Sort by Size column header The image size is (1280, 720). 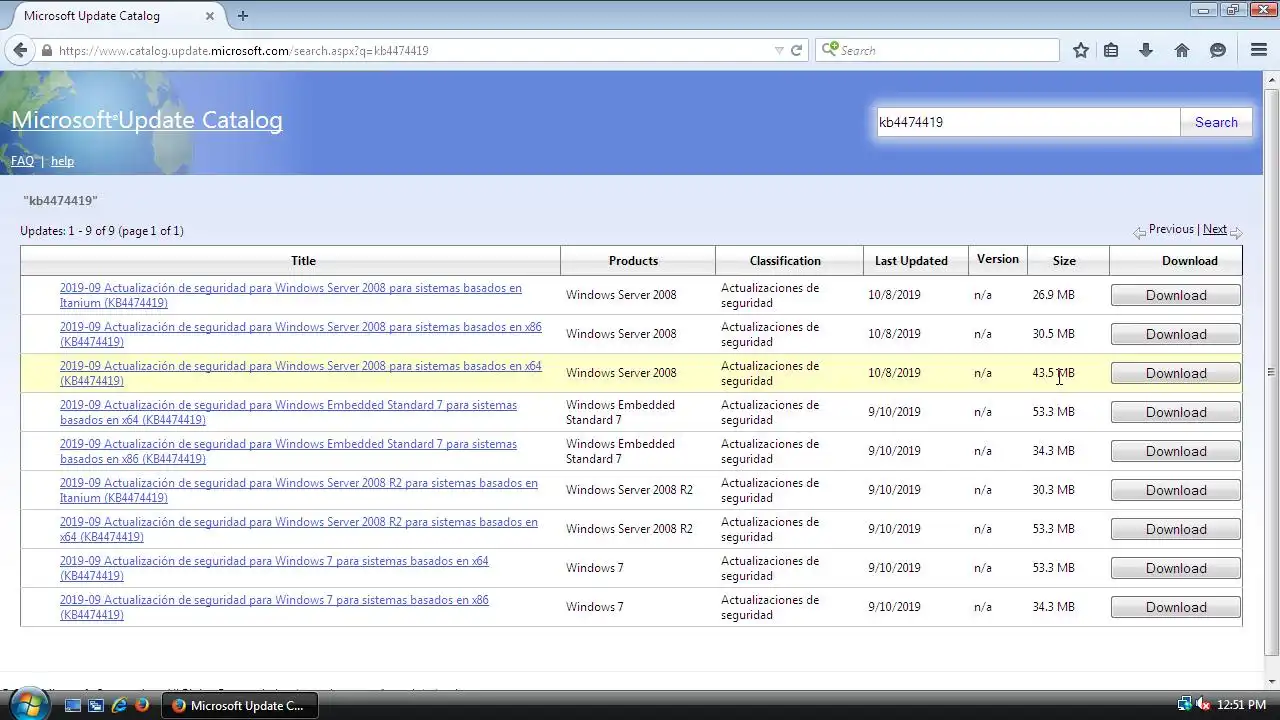[1064, 261]
